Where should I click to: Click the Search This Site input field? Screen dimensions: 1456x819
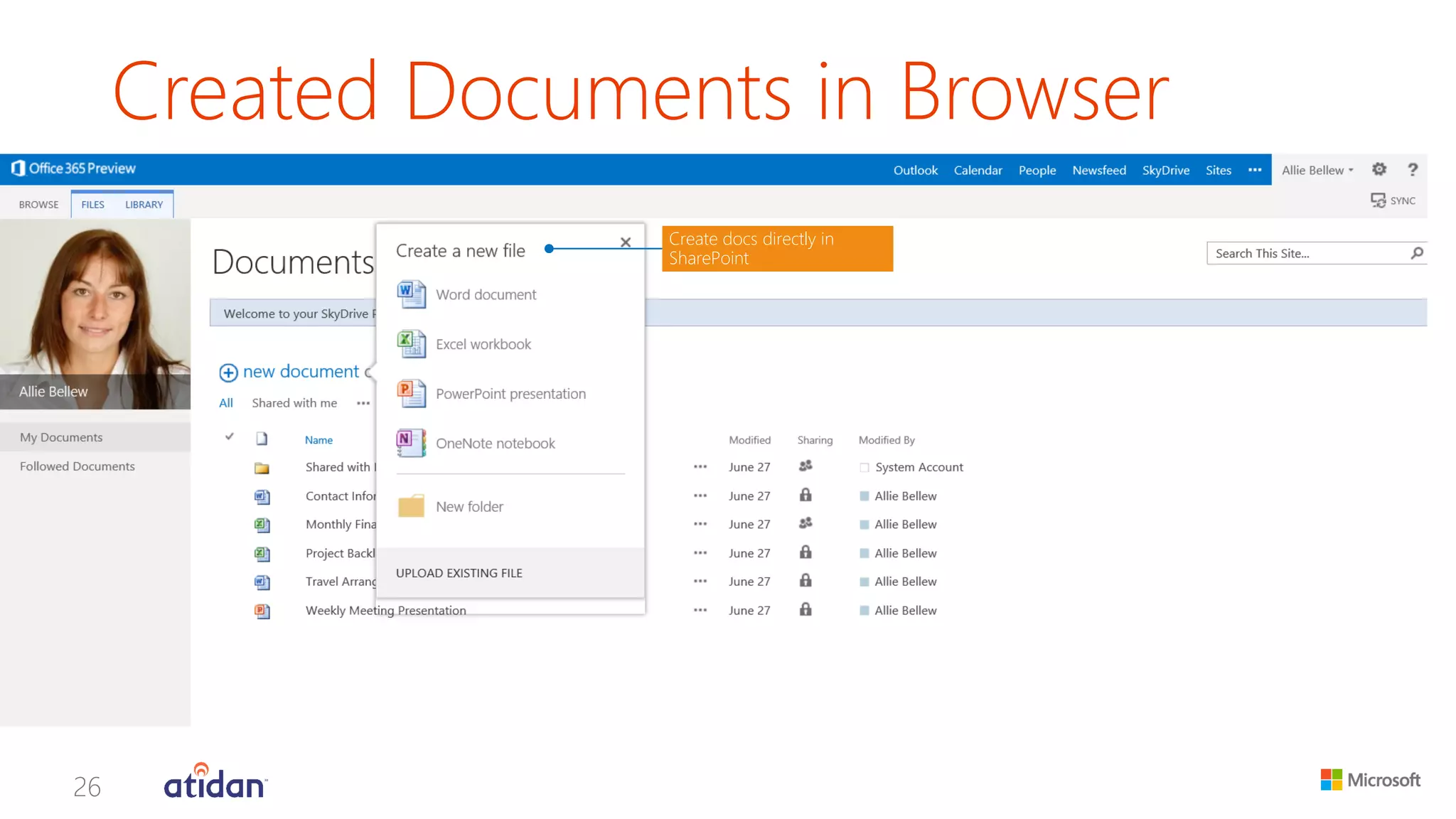pos(1308,253)
